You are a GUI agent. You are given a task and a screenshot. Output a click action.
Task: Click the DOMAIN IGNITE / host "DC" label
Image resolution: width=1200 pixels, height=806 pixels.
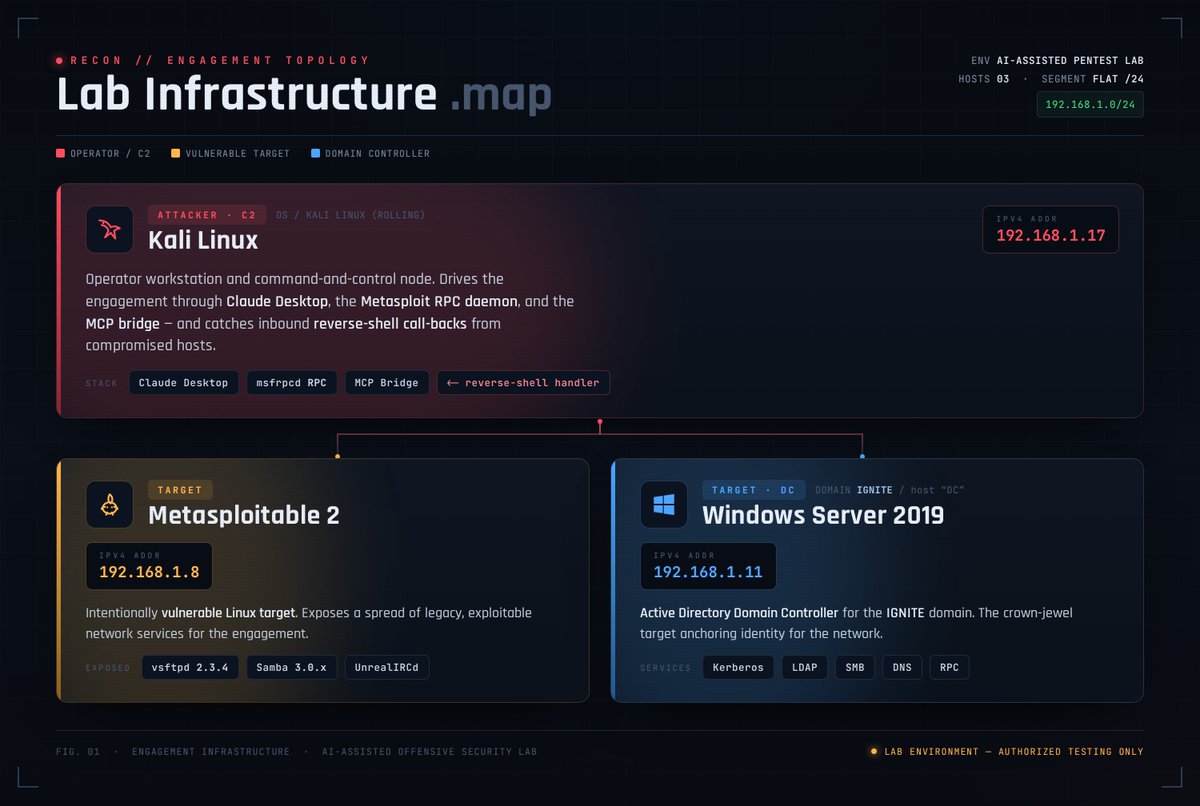889,490
